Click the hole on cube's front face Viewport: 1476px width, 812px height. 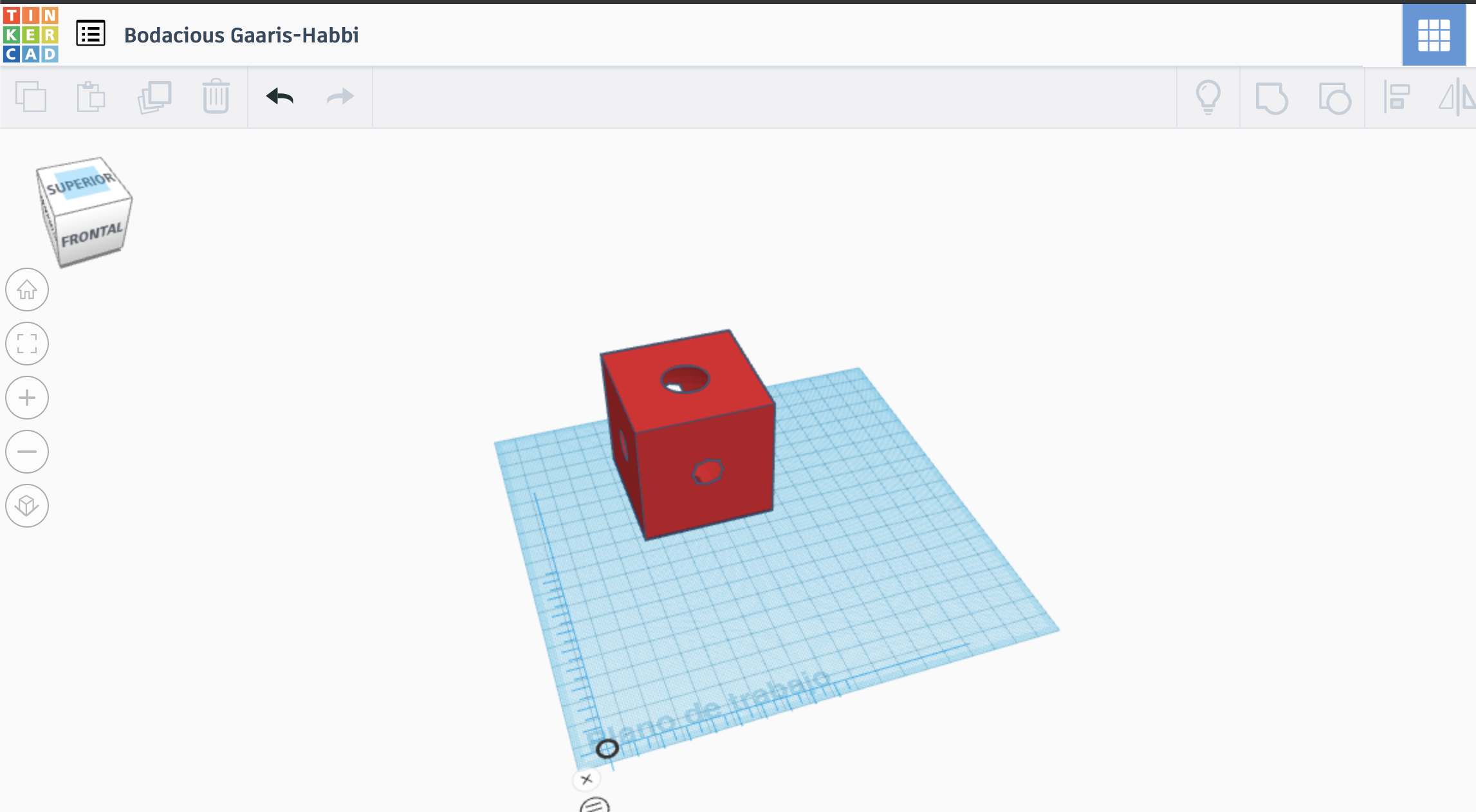708,472
